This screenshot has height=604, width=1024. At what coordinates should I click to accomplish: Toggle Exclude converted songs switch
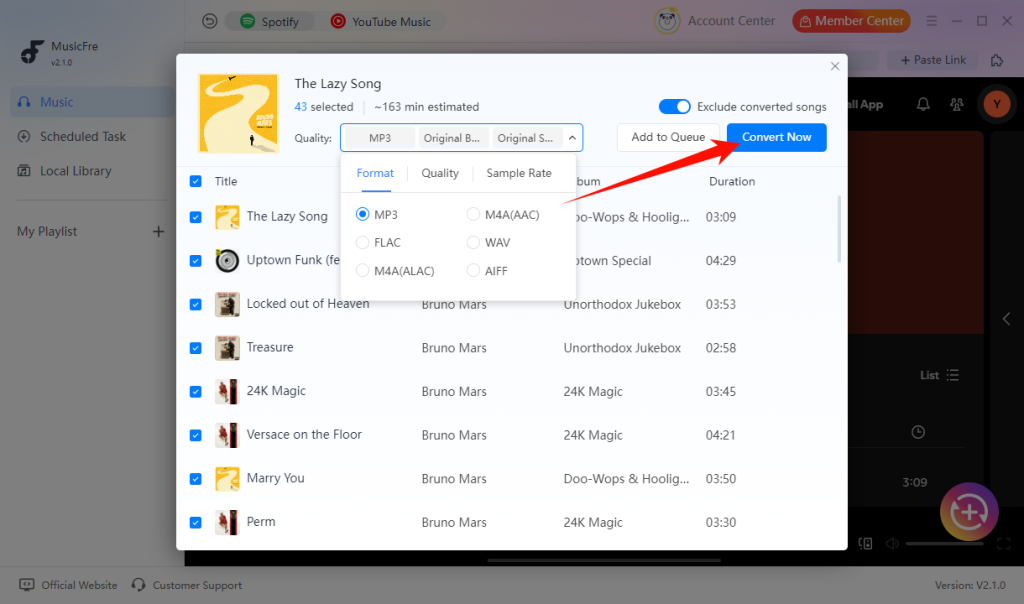click(x=674, y=106)
